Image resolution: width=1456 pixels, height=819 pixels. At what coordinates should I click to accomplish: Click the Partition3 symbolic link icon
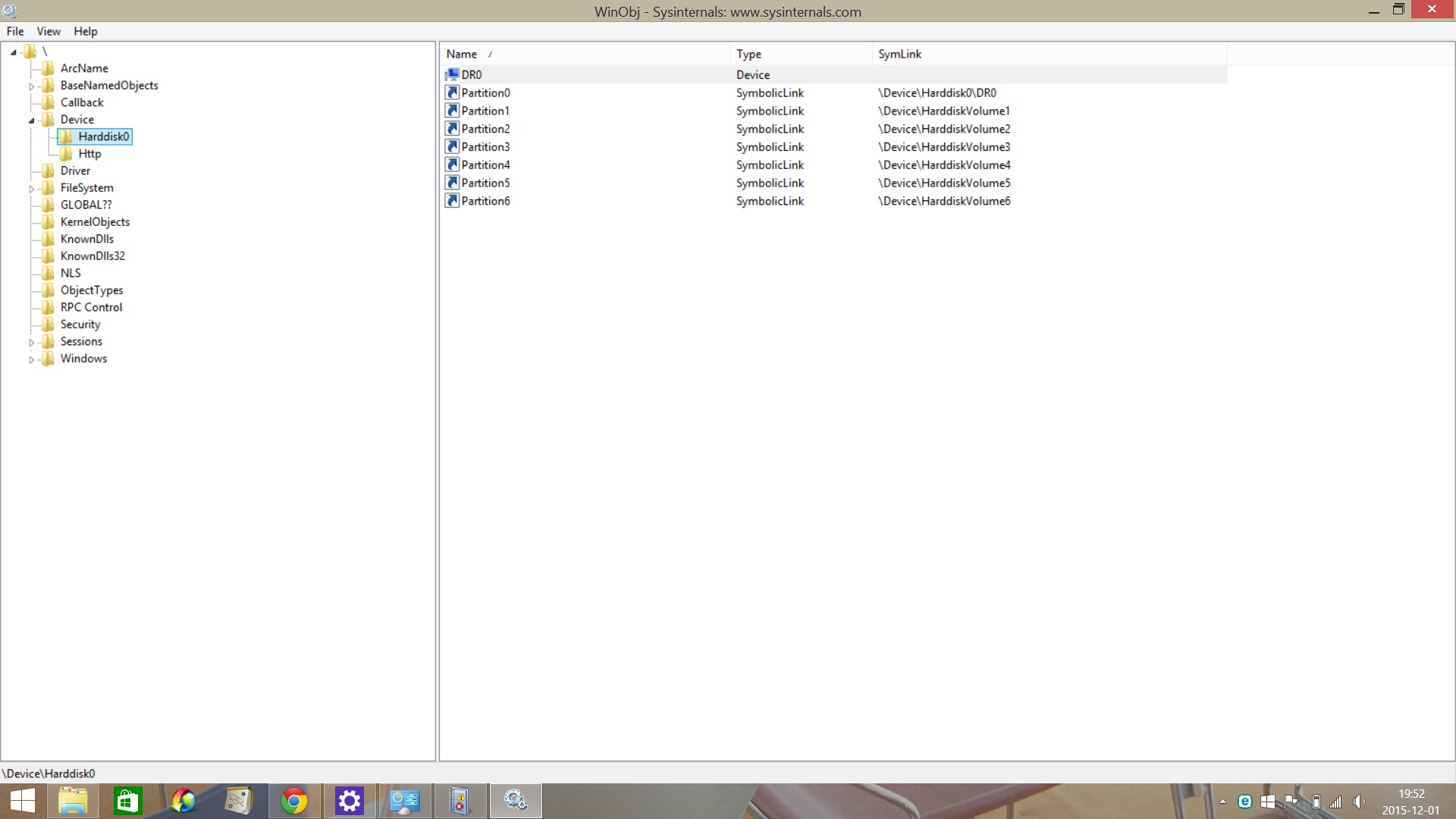452,146
